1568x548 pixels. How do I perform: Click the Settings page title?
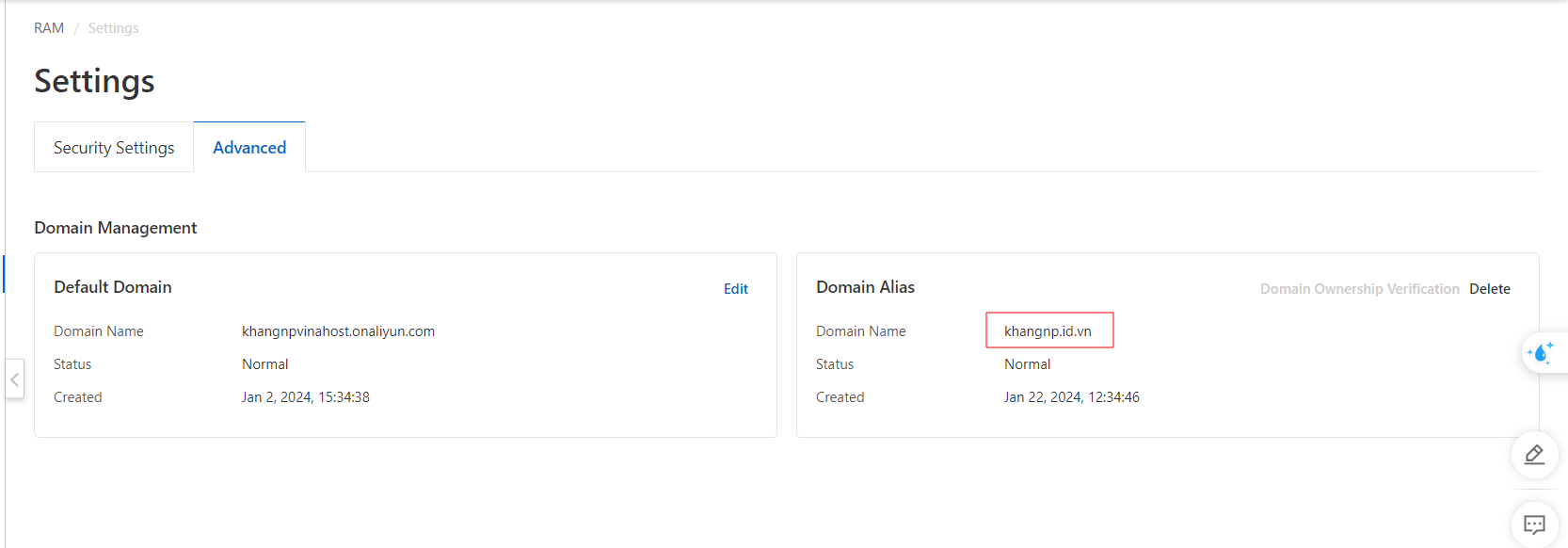pyautogui.click(x=94, y=81)
